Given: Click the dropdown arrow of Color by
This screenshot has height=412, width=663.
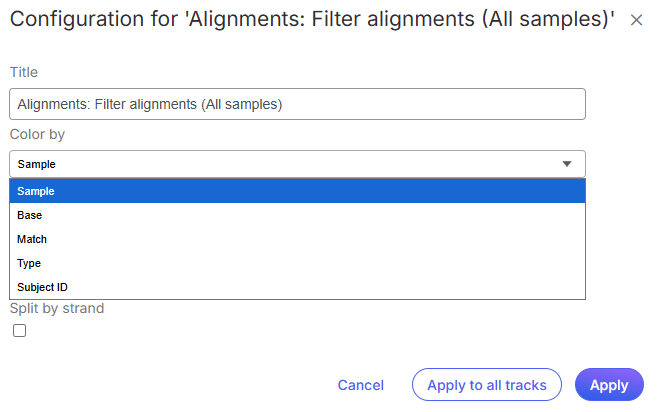Looking at the screenshot, I should [x=567, y=164].
